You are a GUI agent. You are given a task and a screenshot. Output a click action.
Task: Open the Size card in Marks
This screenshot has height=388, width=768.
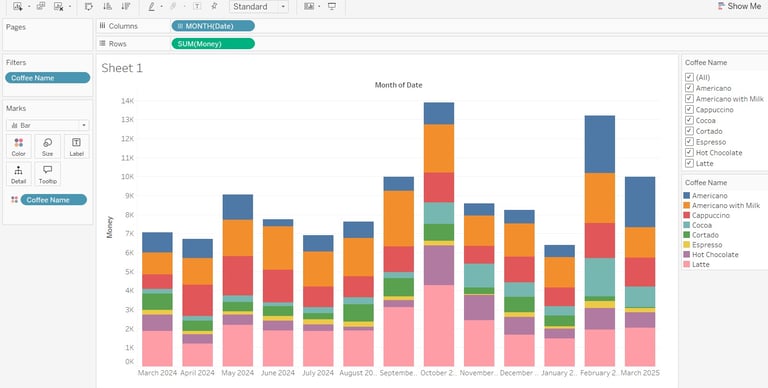pyautogui.click(x=48, y=147)
